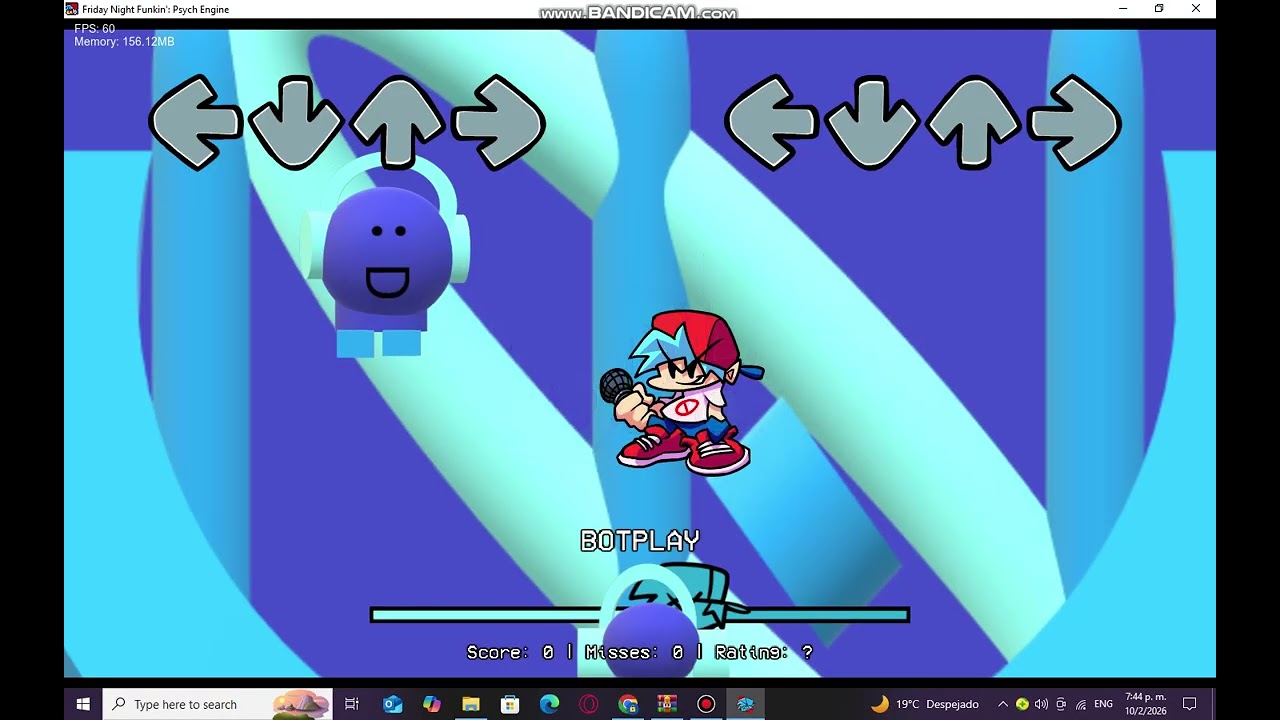1280x720 pixels.
Task: Open File Explorer from the taskbar
Action: [x=471, y=704]
